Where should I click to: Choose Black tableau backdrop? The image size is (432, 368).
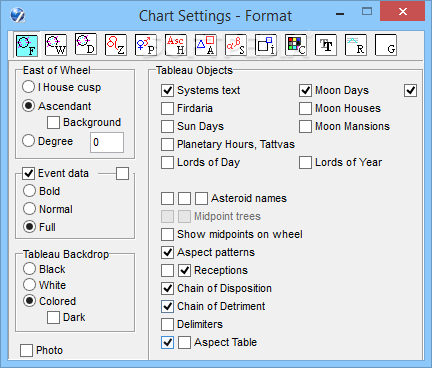click(x=29, y=269)
